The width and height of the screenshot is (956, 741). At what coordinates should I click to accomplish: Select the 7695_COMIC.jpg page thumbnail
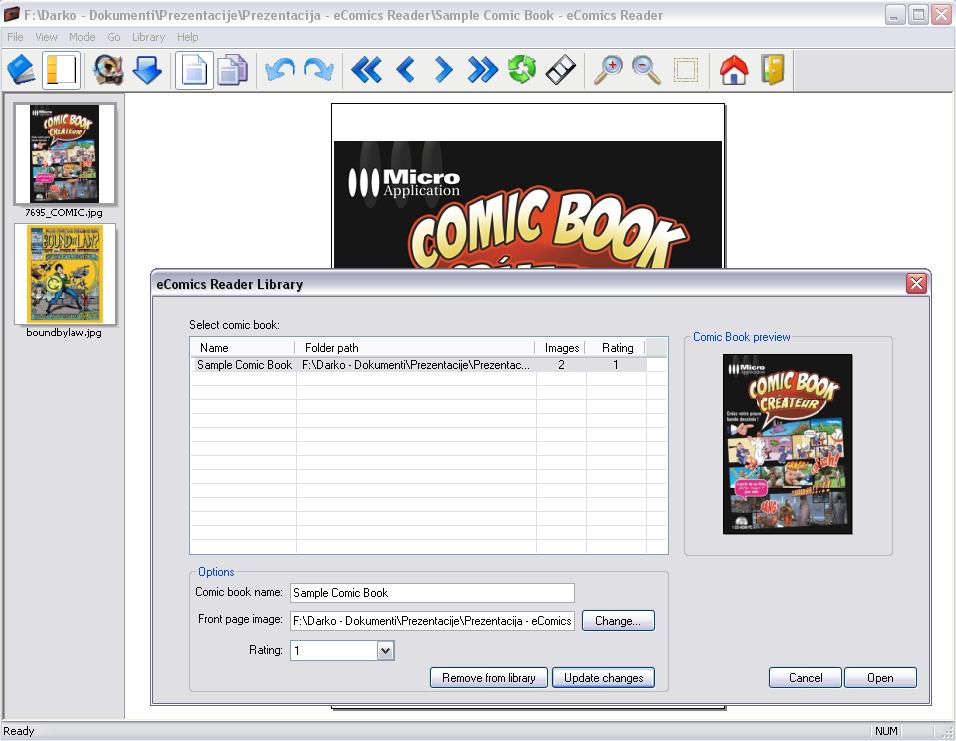coord(64,154)
